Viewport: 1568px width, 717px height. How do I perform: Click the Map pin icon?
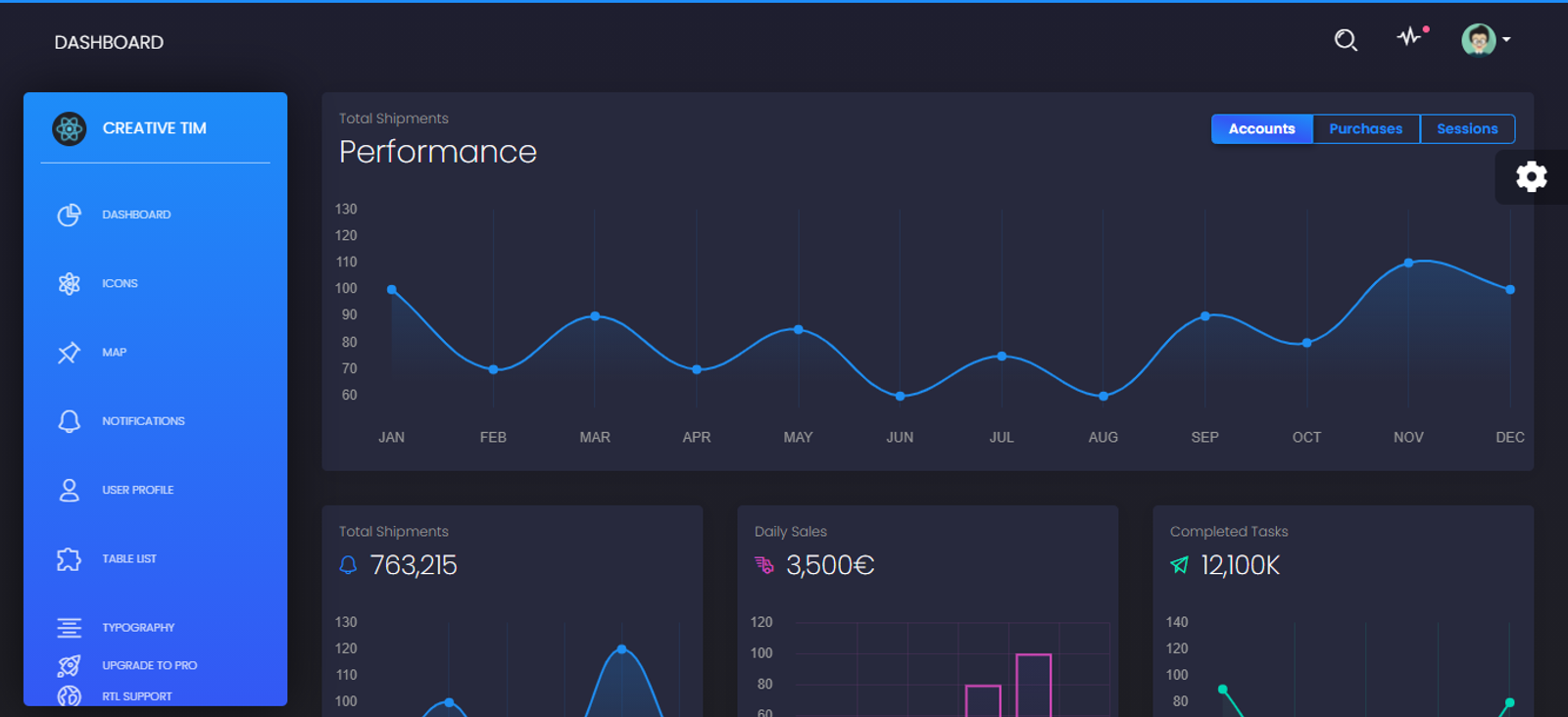[69, 353]
